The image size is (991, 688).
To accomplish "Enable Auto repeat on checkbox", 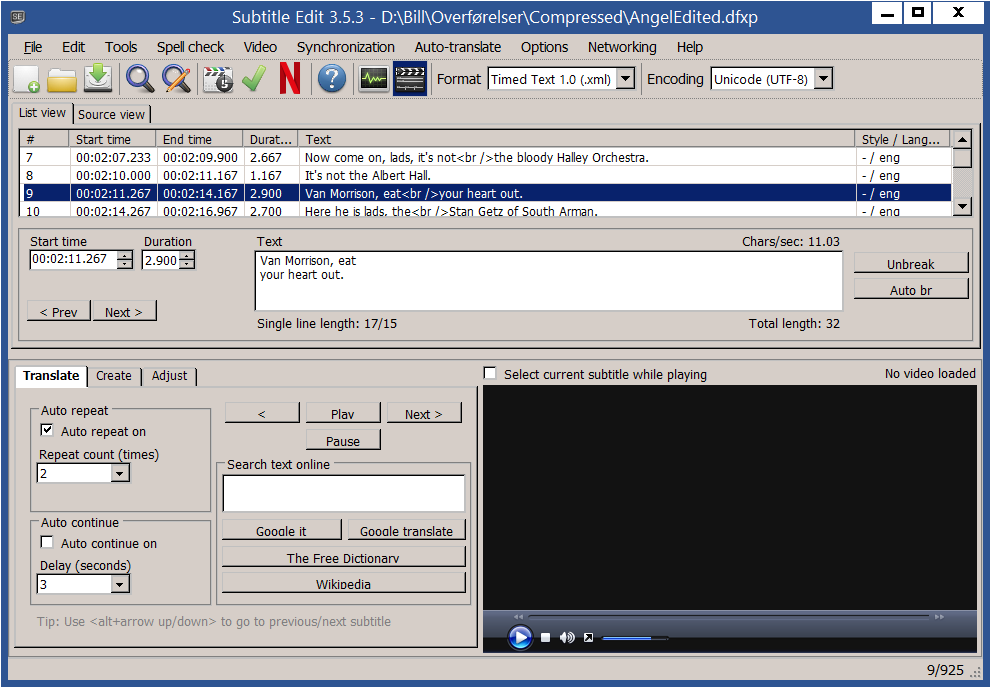I will pos(47,430).
